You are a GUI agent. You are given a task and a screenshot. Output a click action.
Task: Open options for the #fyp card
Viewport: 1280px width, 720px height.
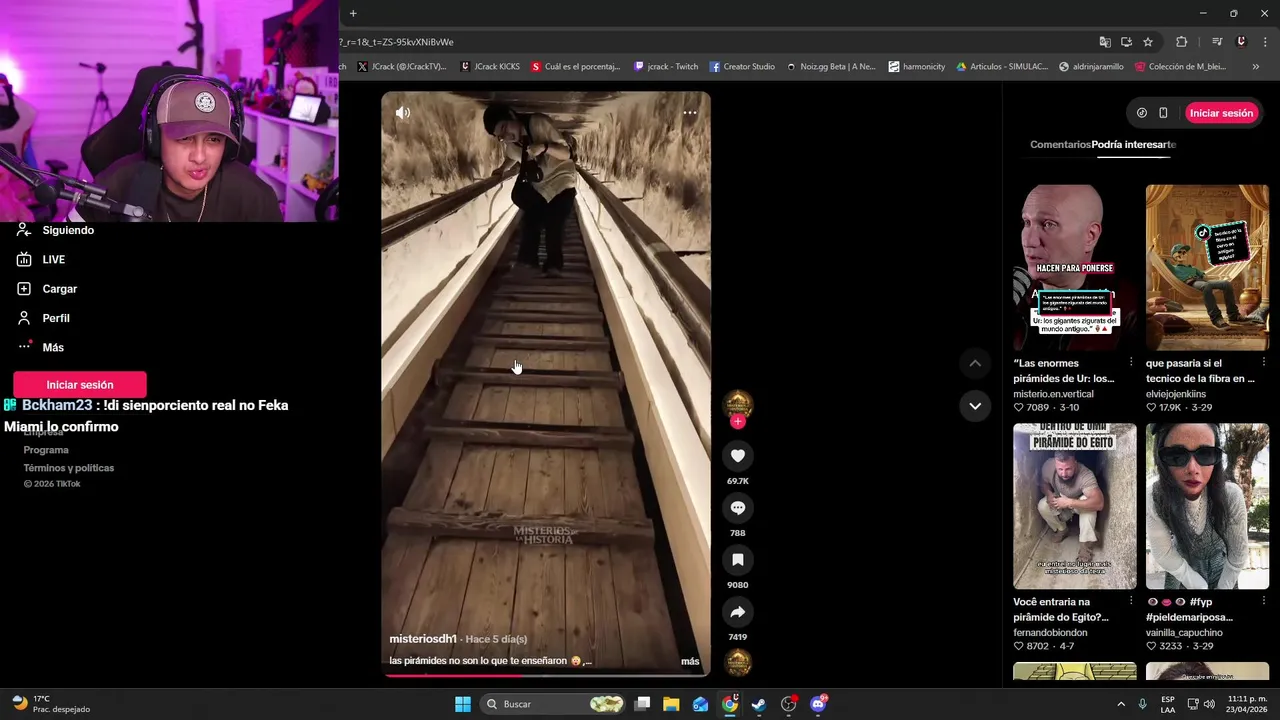tap(1263, 602)
